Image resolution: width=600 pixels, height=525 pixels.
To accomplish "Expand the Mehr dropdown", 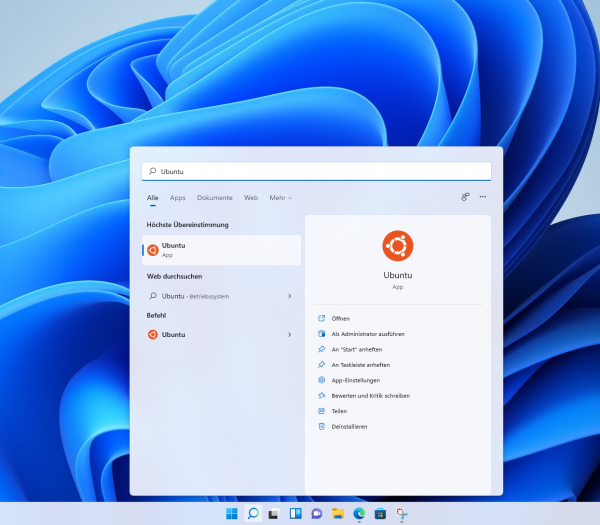I will [280, 198].
